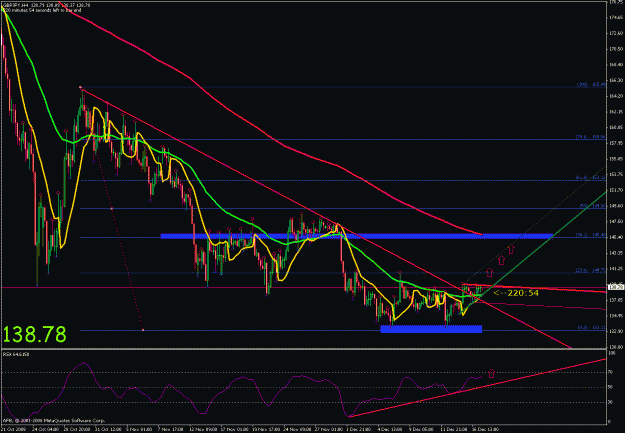Click the 11 Dec 21:00 time label
This screenshot has height=433, width=625.
click(x=454, y=429)
